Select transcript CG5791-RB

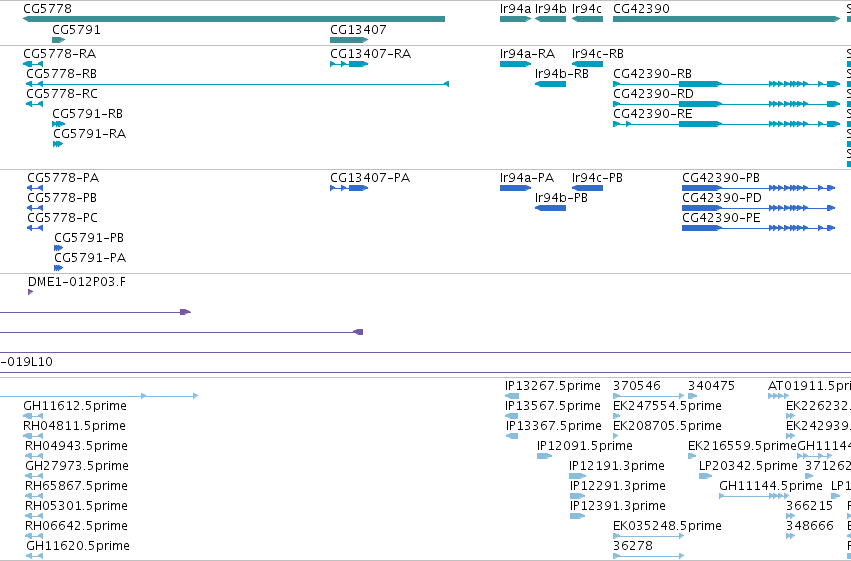pyautogui.click(x=87, y=114)
